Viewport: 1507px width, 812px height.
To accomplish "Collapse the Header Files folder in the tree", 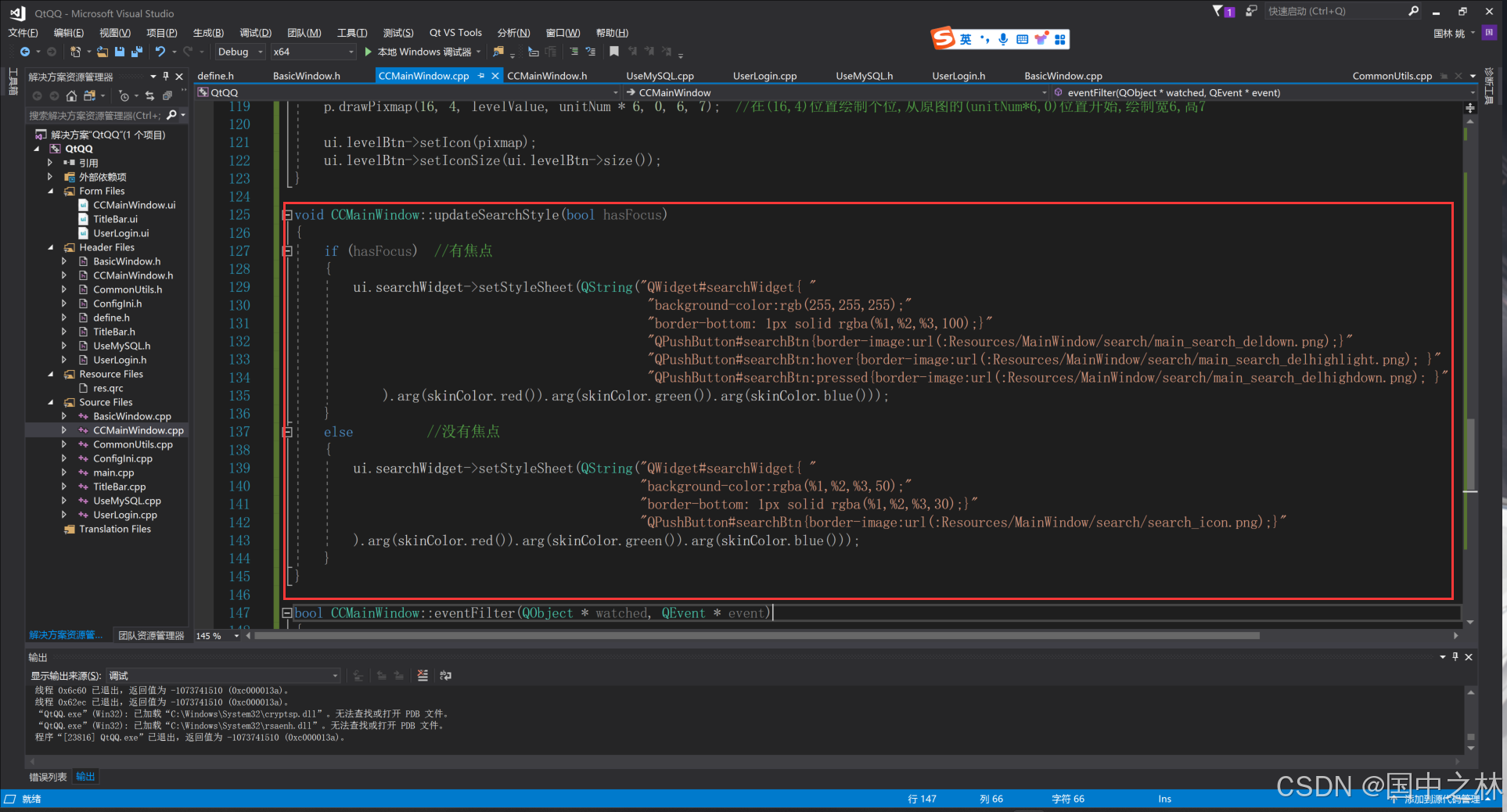I will click(51, 247).
